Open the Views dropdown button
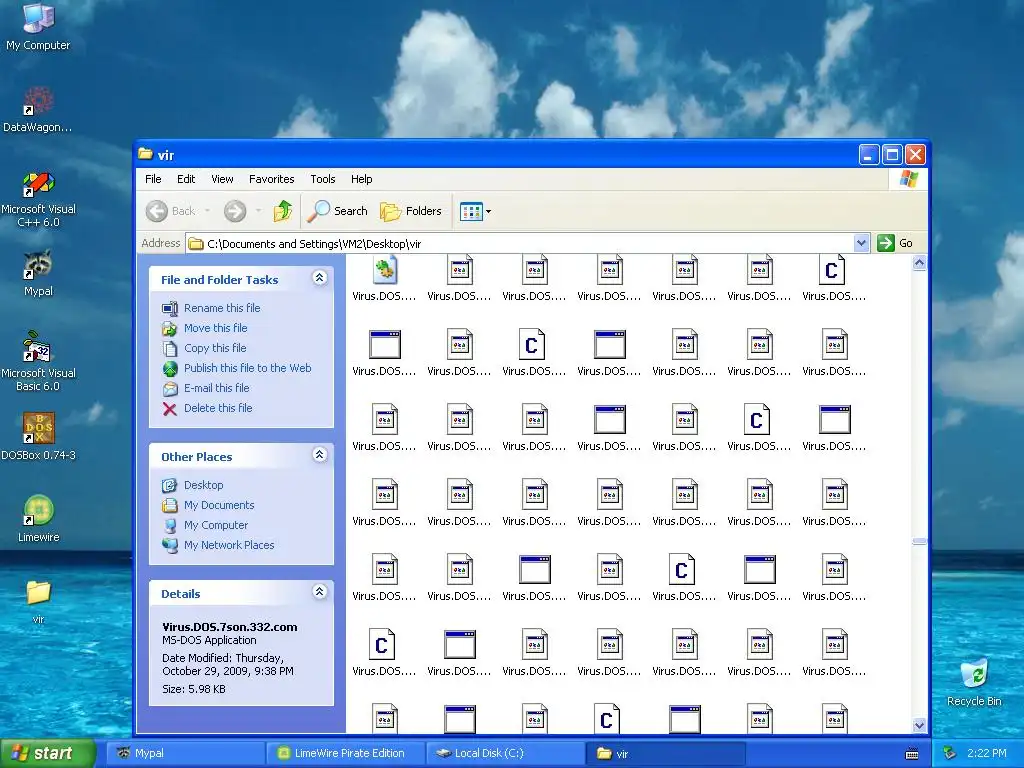This screenshot has width=1024, height=768. click(475, 211)
